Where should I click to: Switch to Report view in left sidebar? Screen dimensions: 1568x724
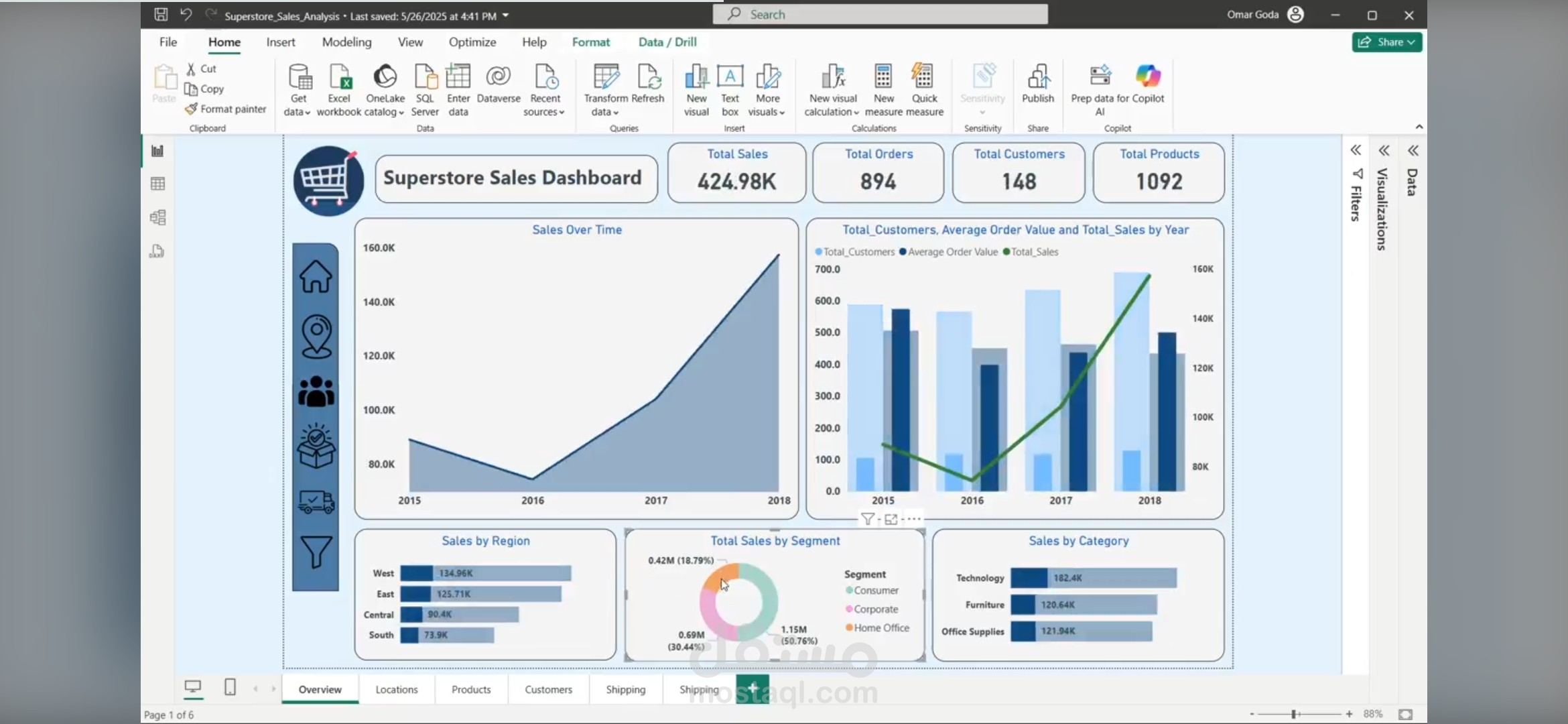pyautogui.click(x=157, y=151)
